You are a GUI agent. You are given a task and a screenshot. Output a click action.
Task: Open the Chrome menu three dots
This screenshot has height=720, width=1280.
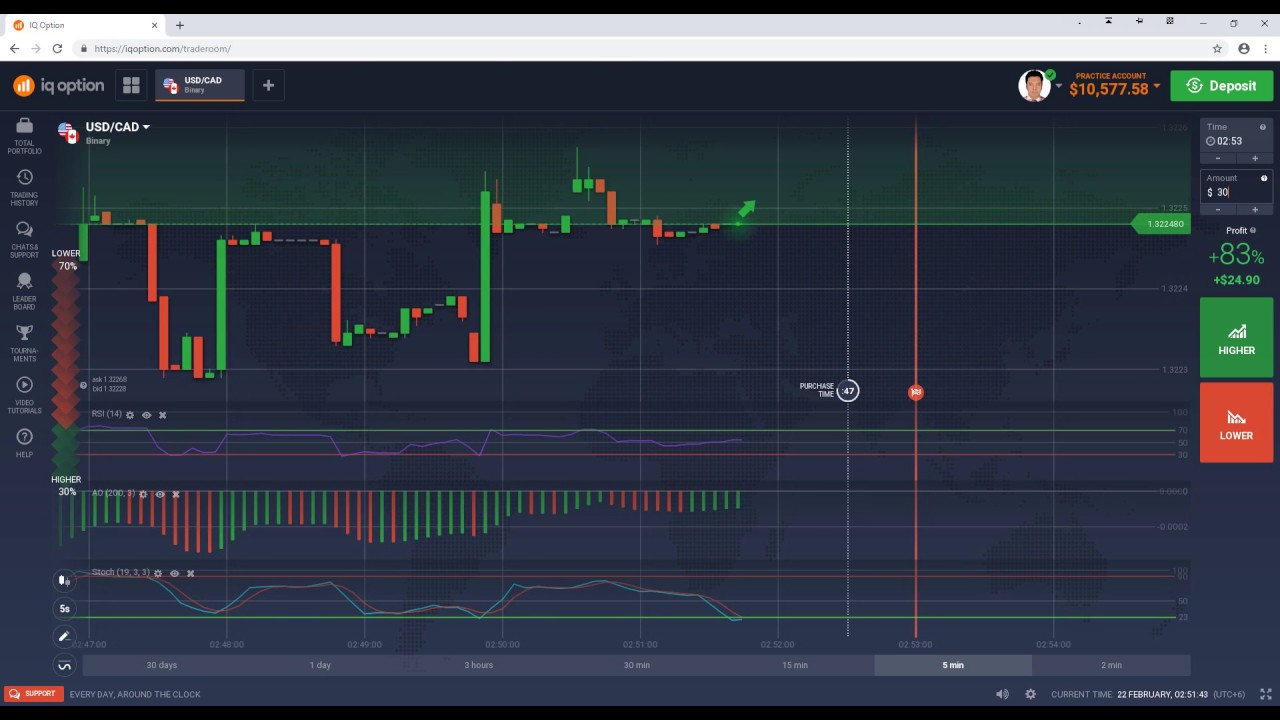1265,48
